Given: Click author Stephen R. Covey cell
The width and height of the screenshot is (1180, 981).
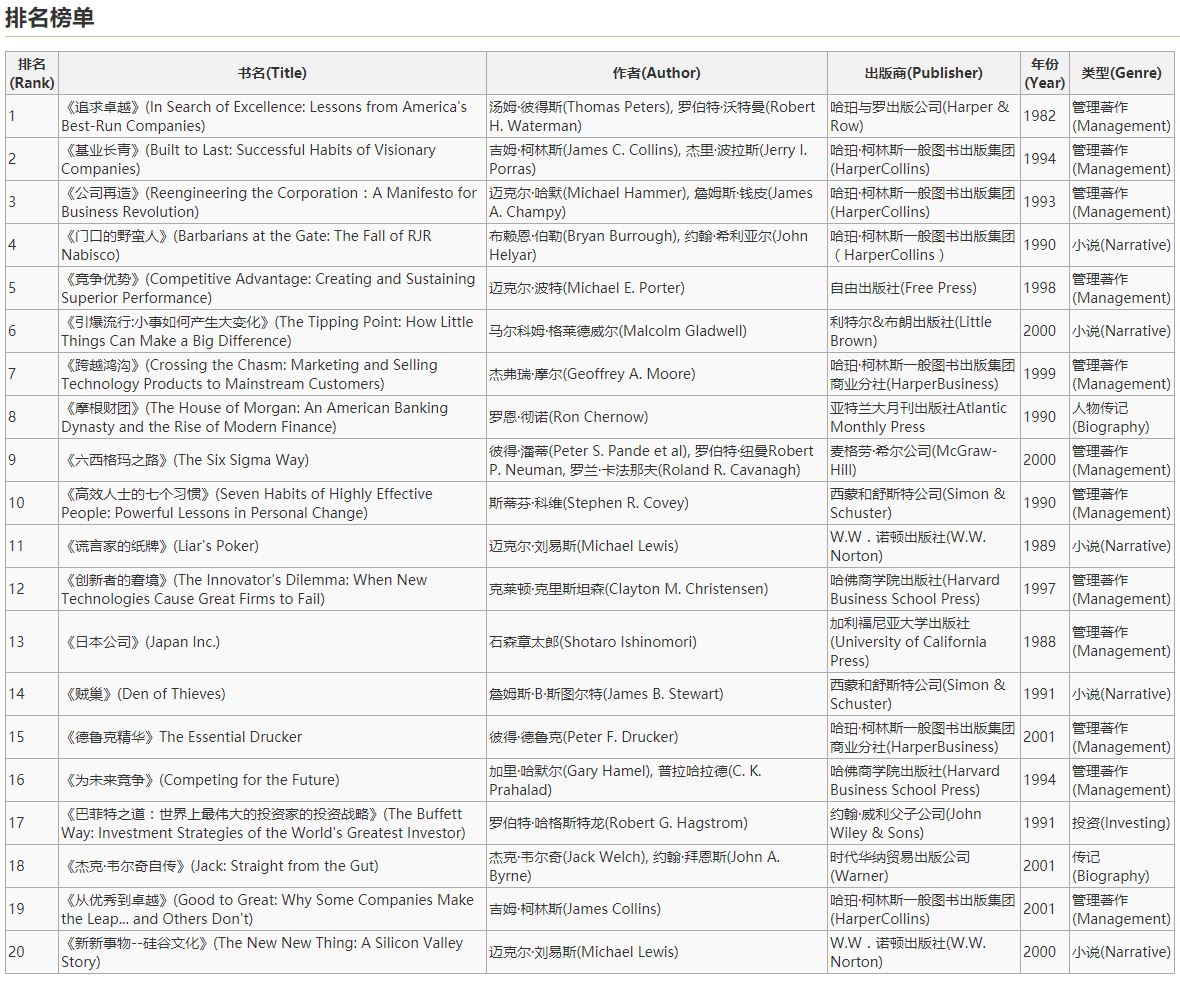Looking at the screenshot, I should (x=656, y=503).
